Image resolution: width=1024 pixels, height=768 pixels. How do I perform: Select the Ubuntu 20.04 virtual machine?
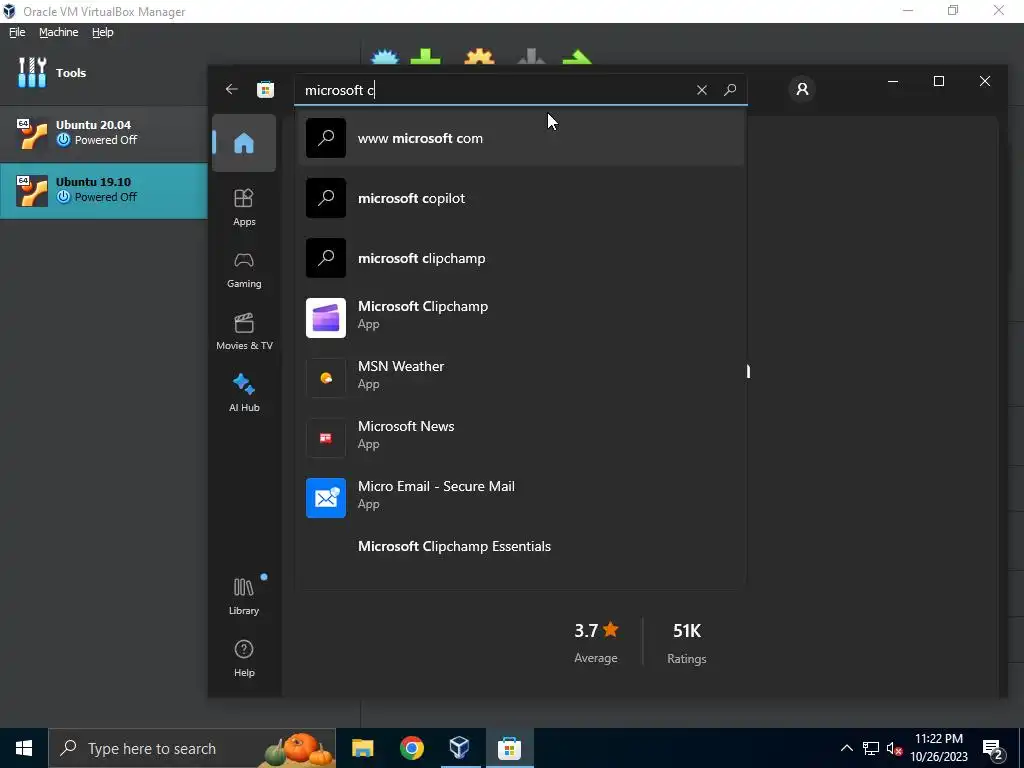pos(104,133)
